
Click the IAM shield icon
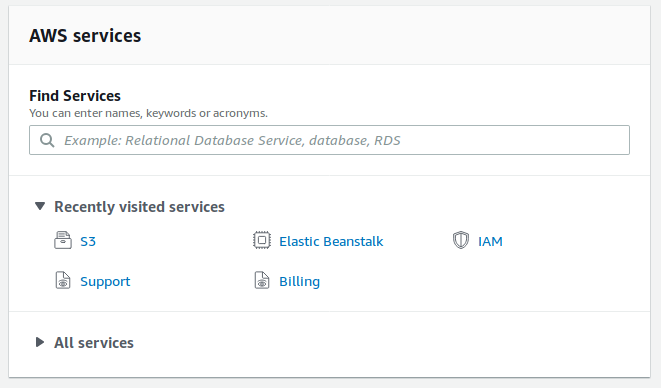[461, 240]
